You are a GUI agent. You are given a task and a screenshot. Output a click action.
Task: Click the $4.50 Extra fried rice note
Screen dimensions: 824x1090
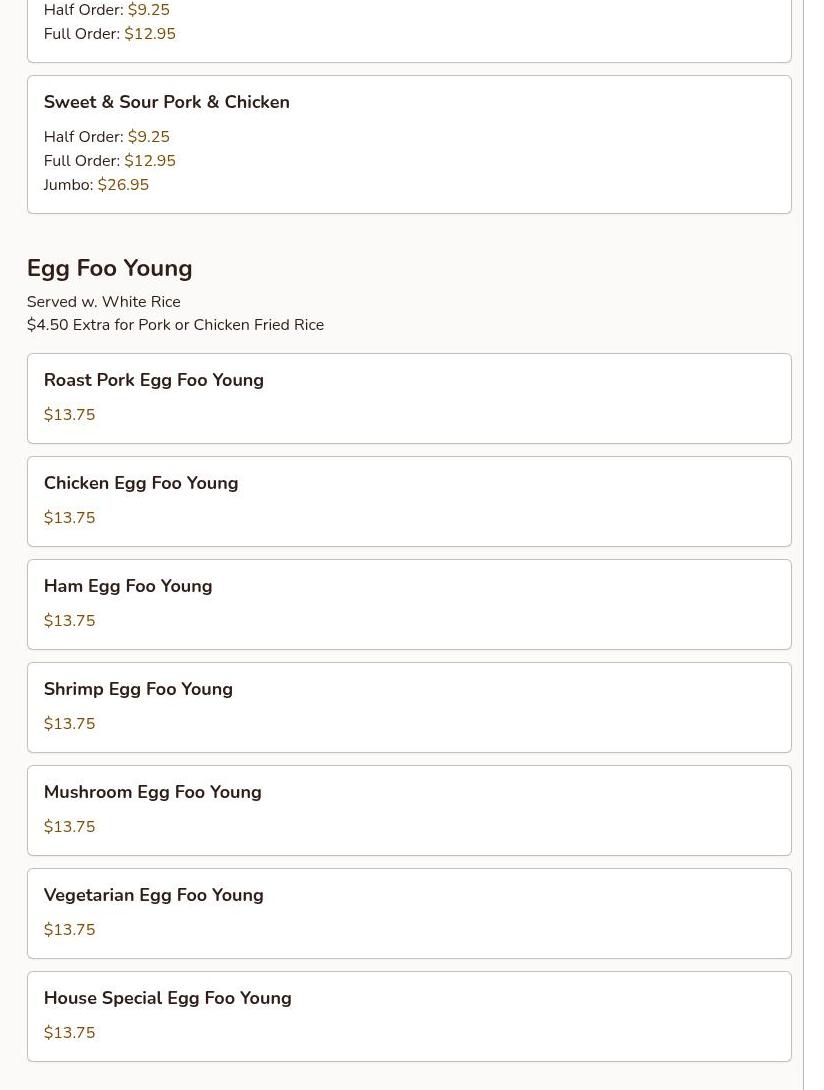175,325
